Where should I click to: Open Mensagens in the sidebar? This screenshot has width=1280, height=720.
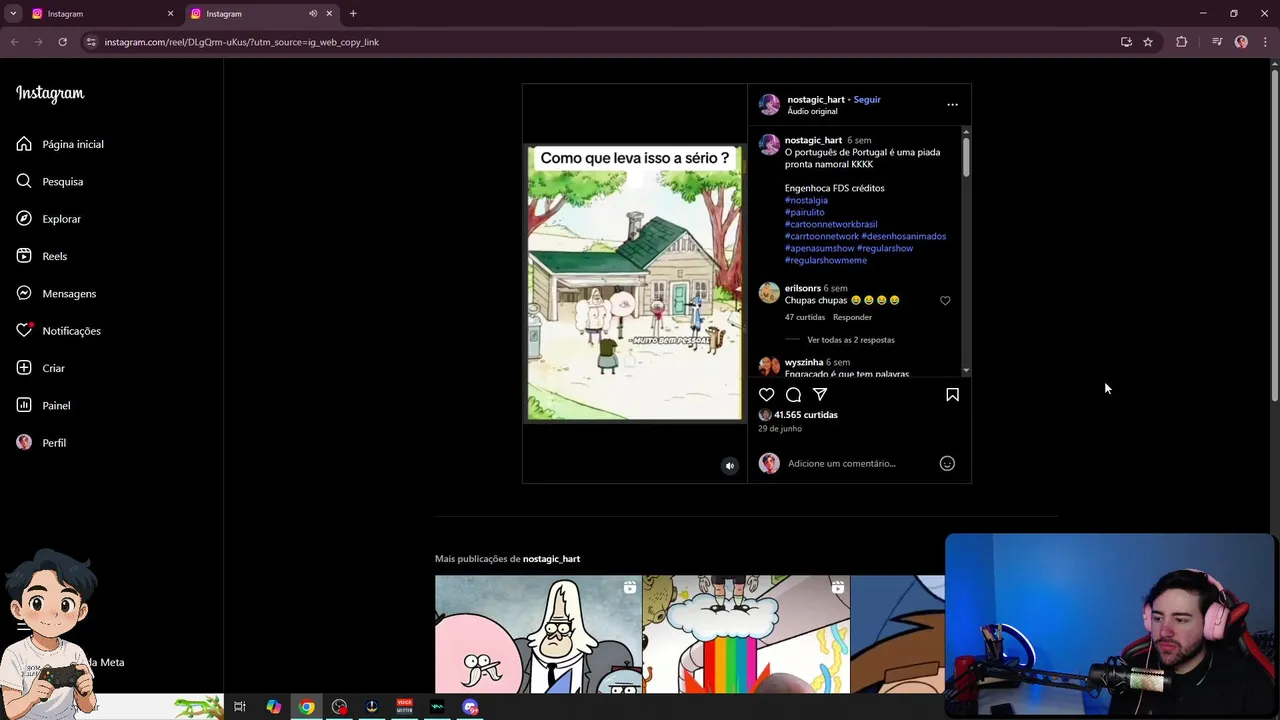(57, 293)
